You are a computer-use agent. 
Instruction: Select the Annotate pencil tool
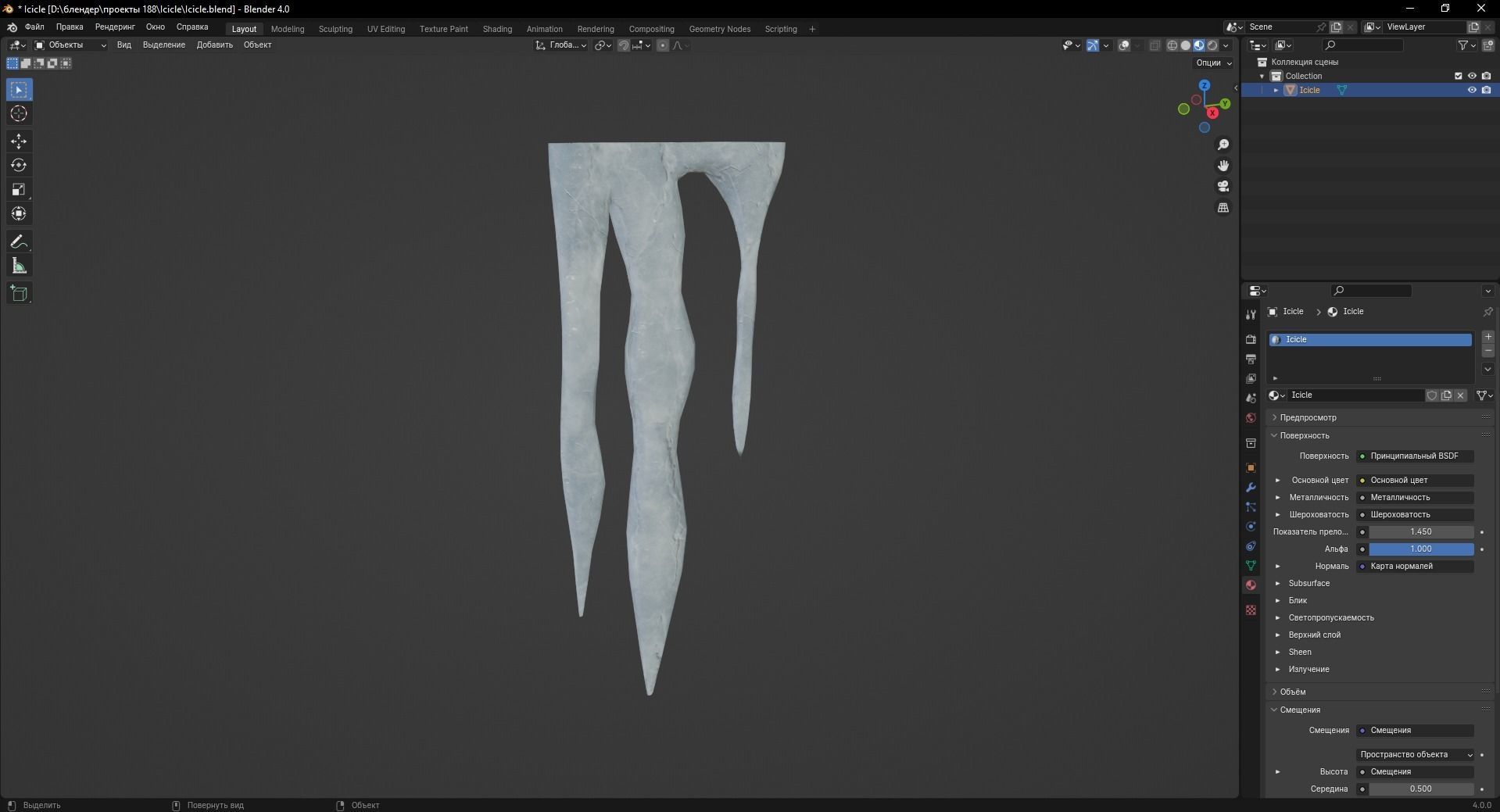19,241
